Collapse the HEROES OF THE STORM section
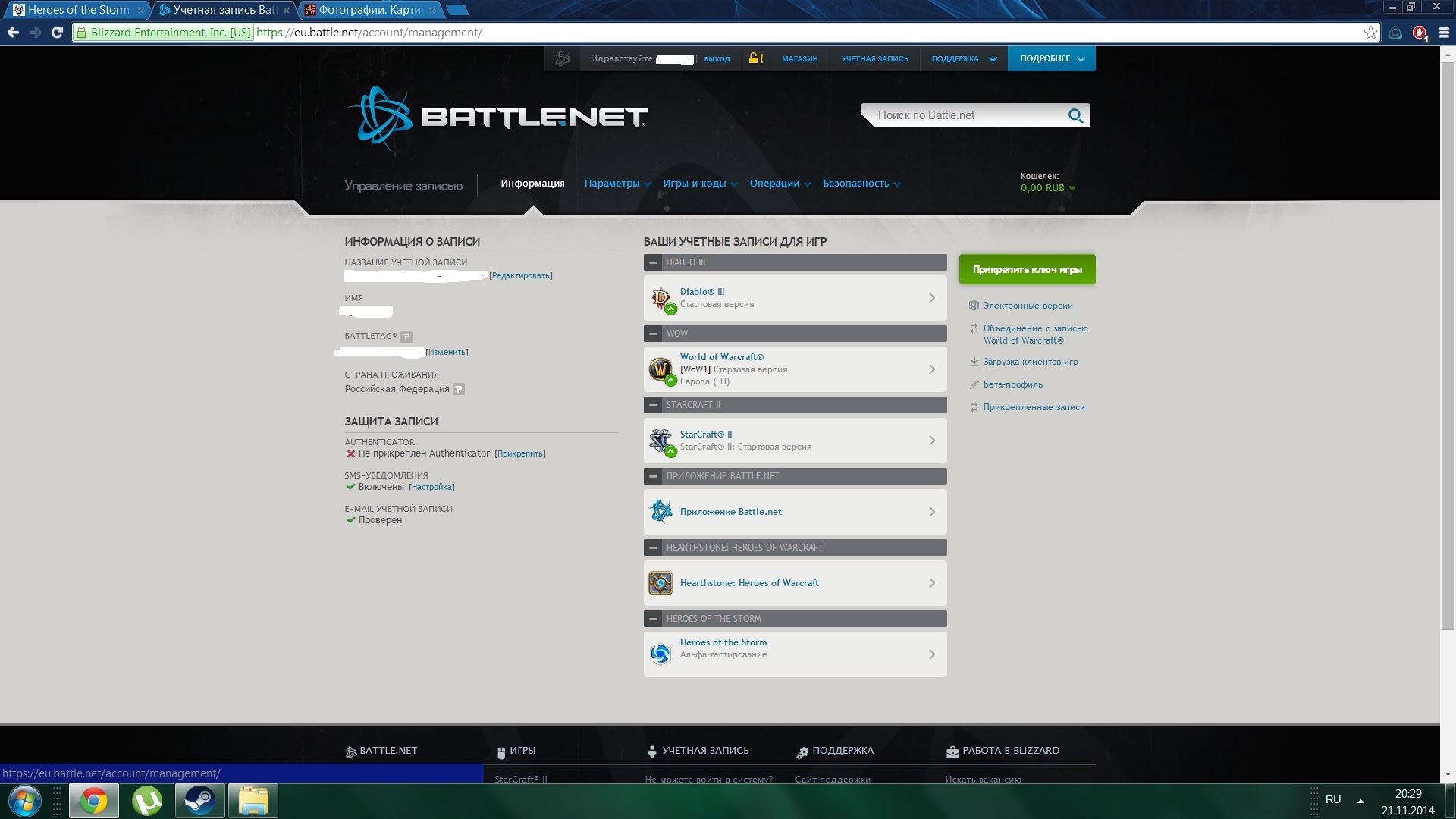 [653, 619]
